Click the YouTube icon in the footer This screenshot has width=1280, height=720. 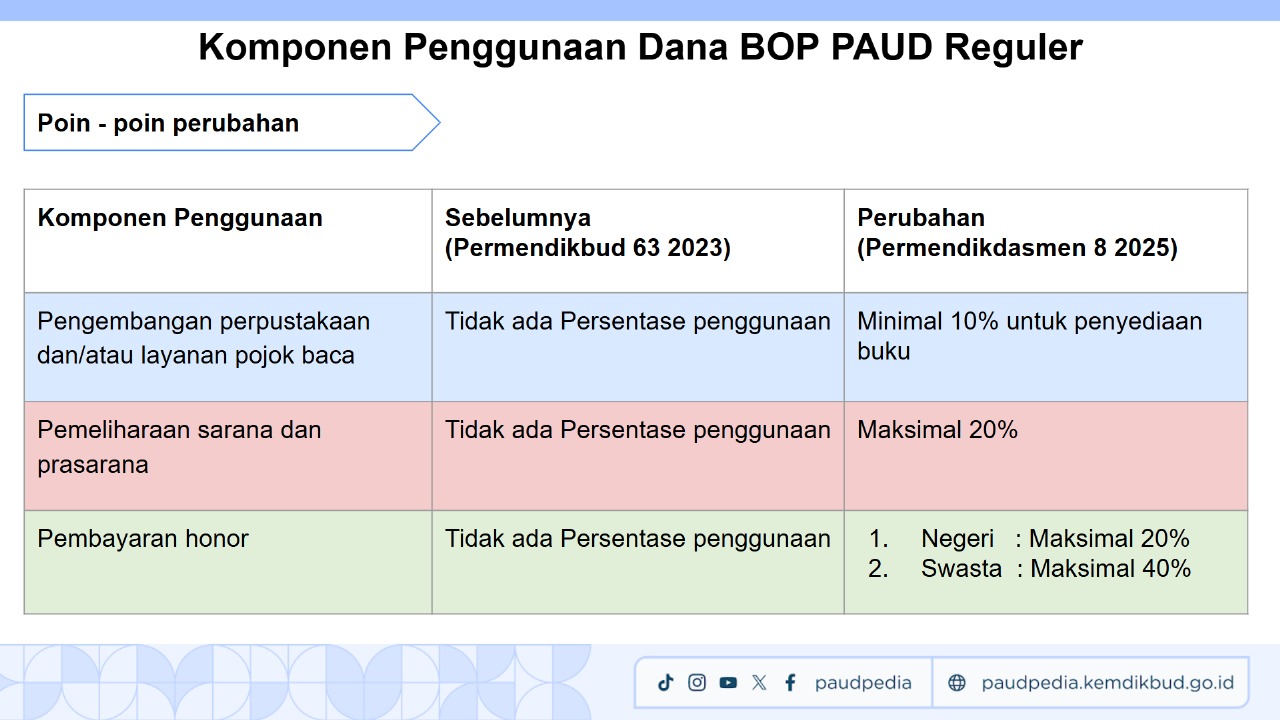click(x=728, y=683)
